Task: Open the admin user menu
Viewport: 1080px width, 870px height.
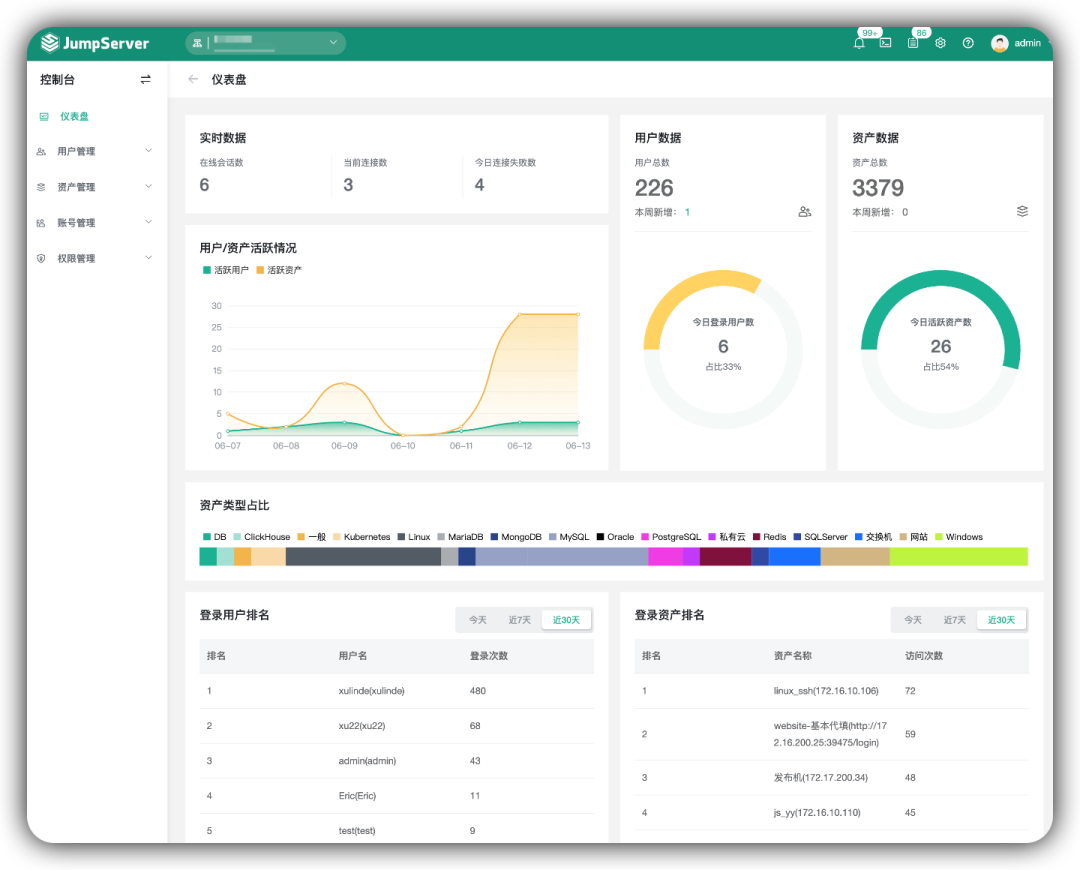Action: pyautogui.click(x=1016, y=43)
